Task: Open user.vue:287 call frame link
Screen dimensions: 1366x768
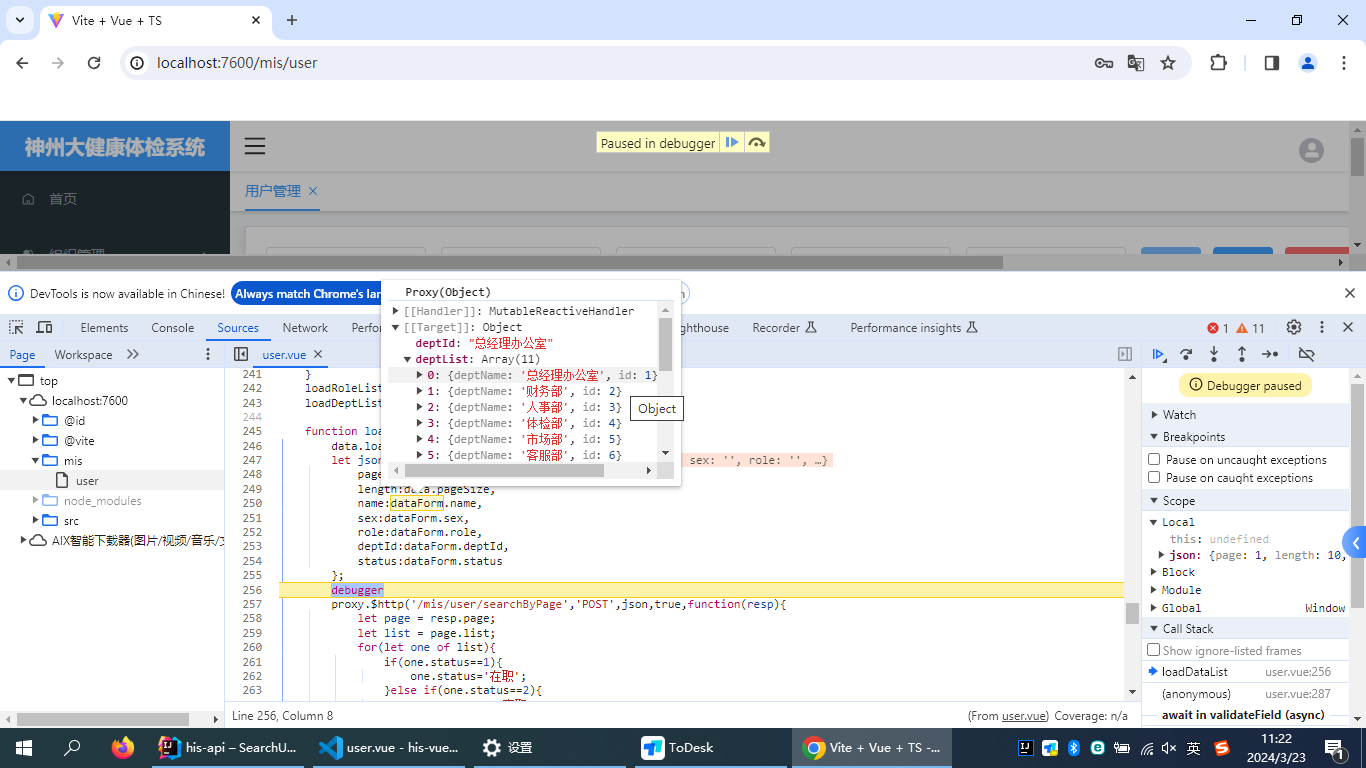Action: [1298, 694]
